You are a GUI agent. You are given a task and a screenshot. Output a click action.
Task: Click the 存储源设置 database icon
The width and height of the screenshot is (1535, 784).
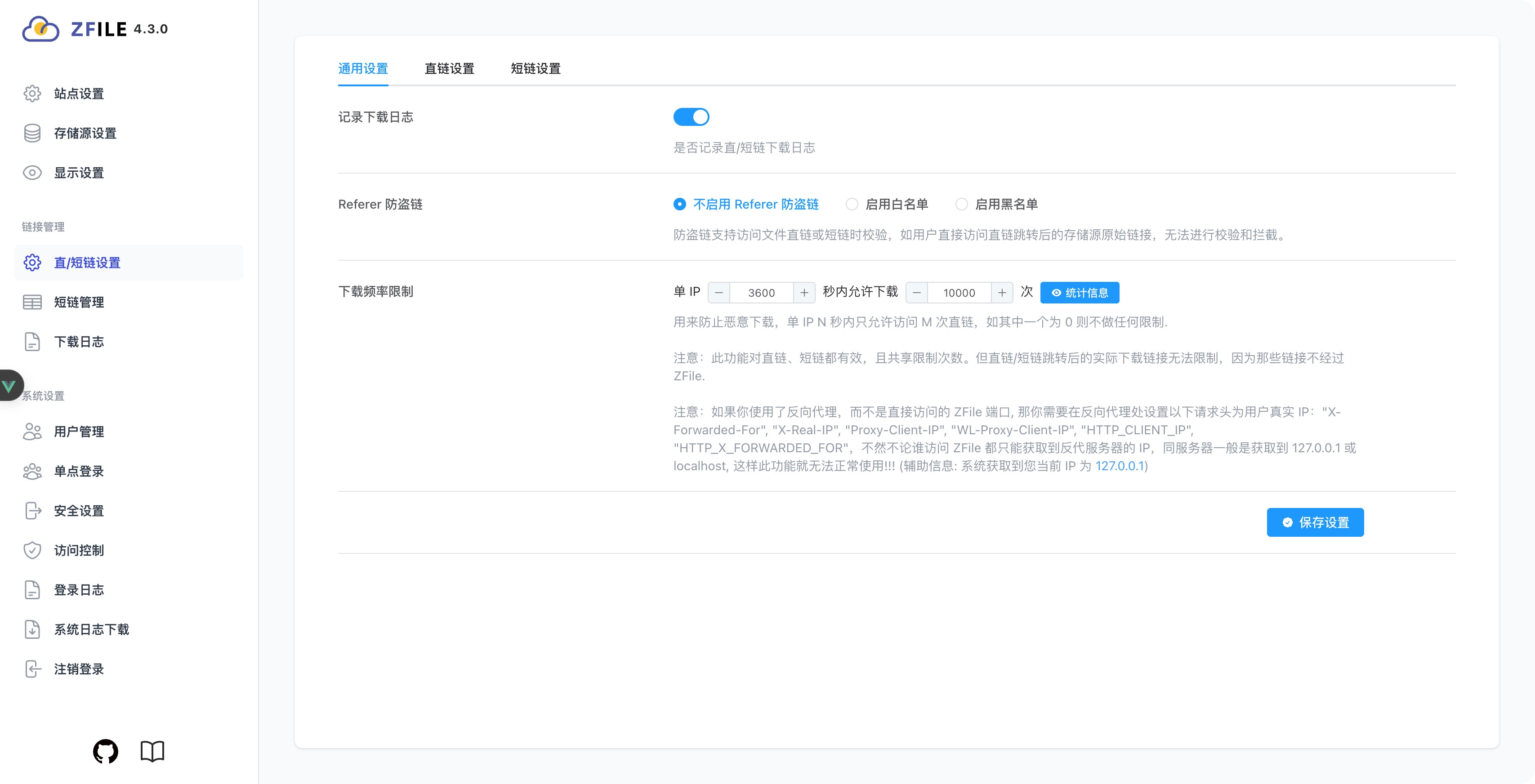(x=32, y=133)
